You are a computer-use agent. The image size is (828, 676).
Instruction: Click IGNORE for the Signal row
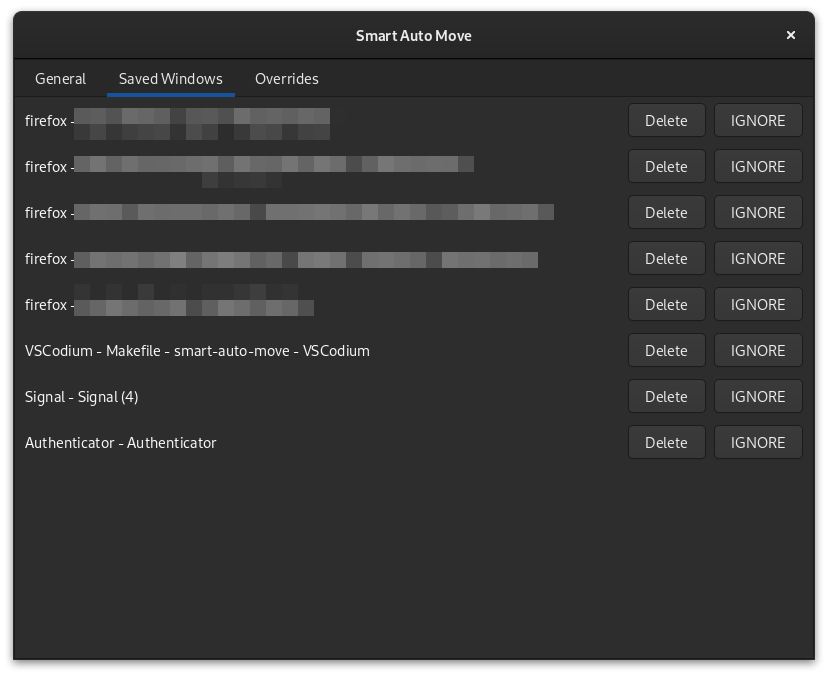coord(758,396)
